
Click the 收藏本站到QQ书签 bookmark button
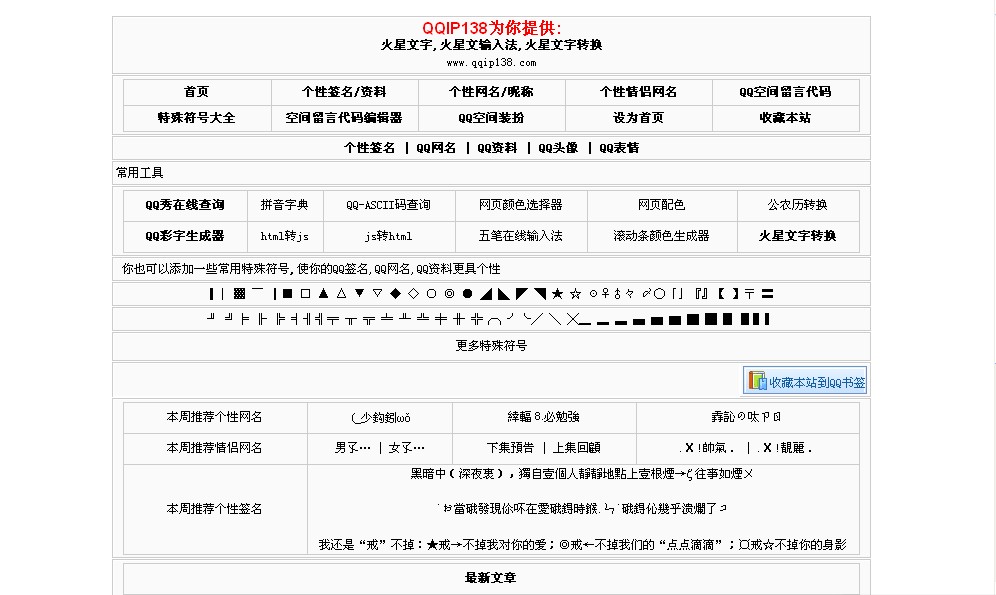pyautogui.click(x=805, y=381)
